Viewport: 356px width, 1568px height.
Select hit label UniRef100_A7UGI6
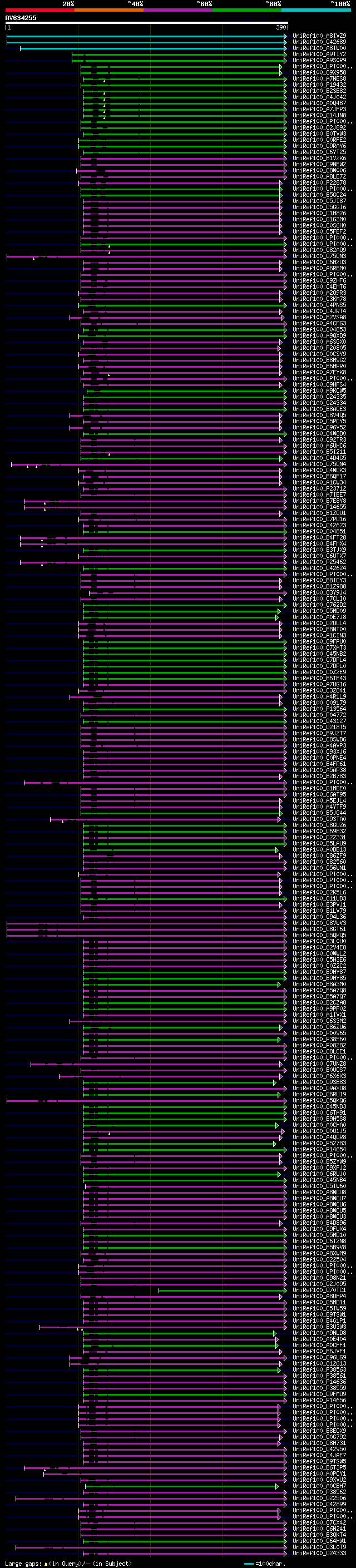pyautogui.click(x=319, y=684)
